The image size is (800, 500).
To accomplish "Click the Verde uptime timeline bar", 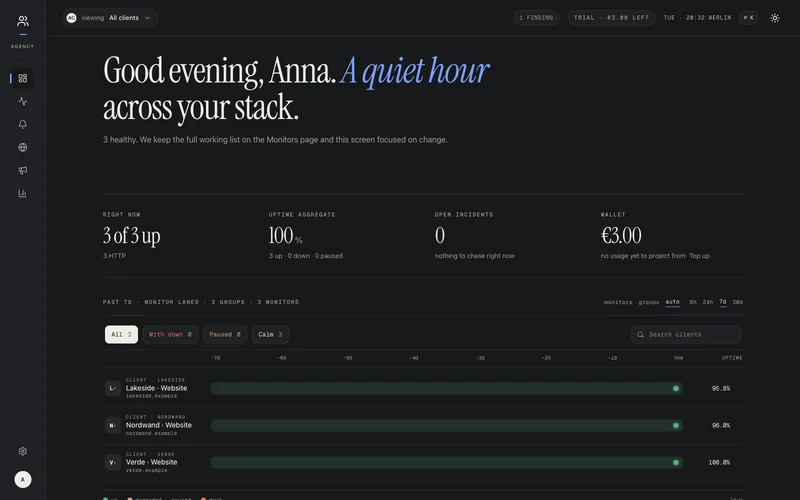I will [x=446, y=462].
